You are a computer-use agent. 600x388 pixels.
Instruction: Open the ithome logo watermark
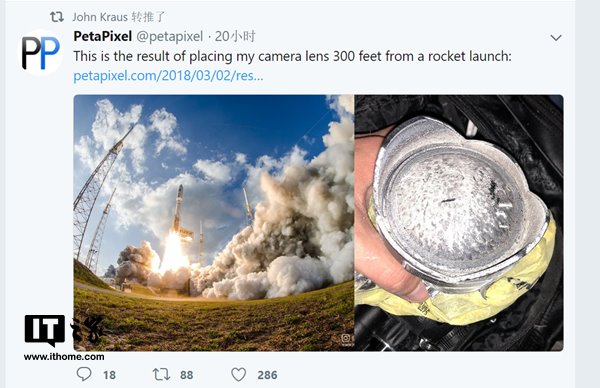[64, 330]
